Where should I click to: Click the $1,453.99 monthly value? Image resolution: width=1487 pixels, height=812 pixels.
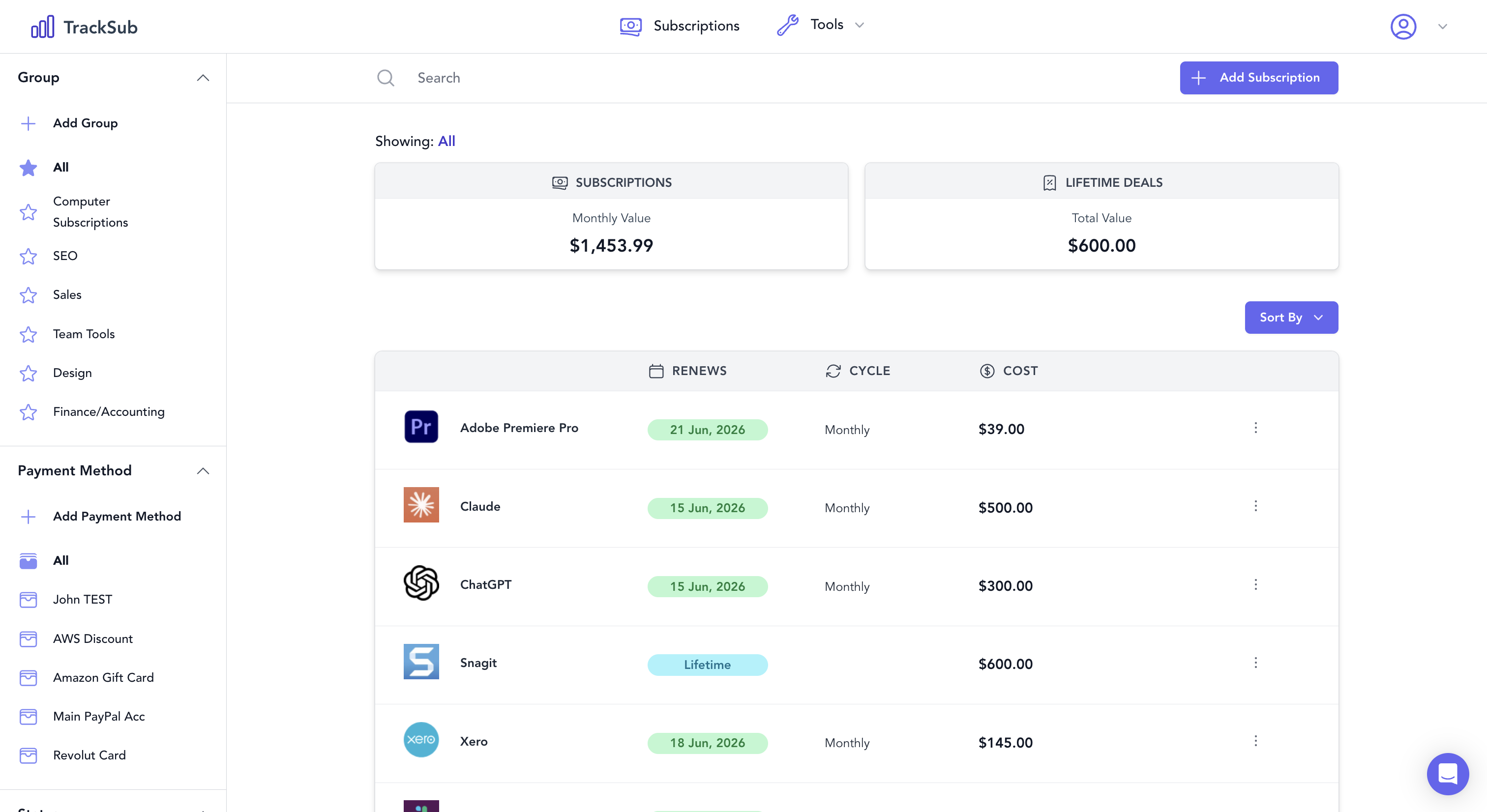tap(611, 246)
